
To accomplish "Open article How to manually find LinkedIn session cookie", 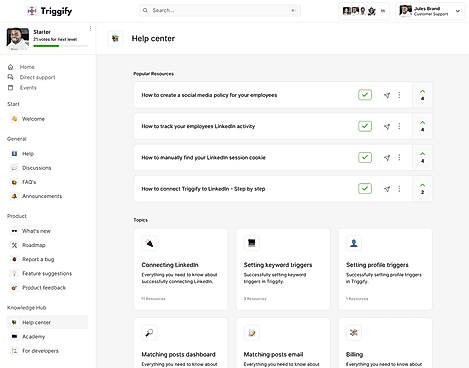I will click(x=203, y=157).
